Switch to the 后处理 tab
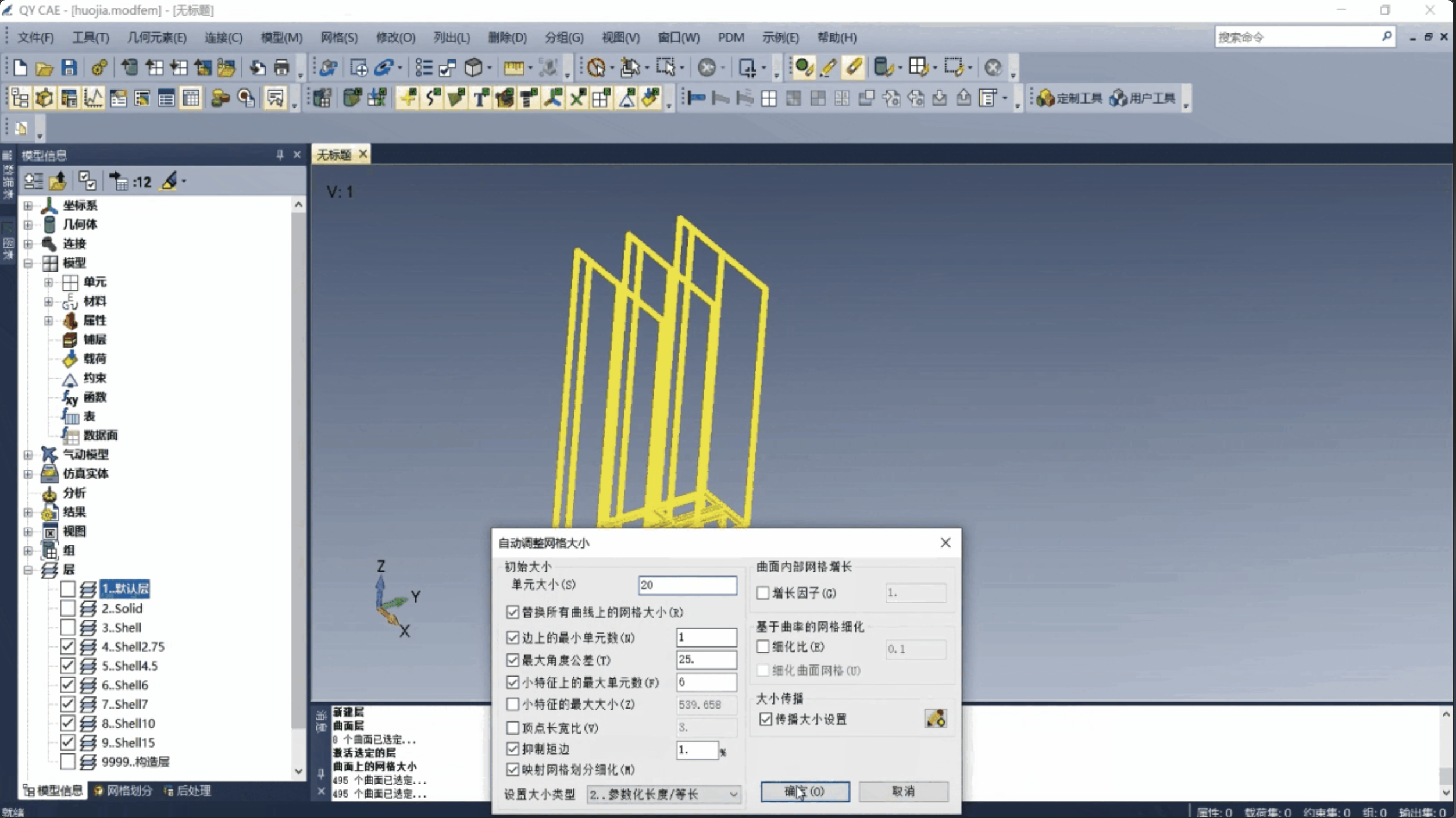The image size is (1456, 818). (187, 791)
